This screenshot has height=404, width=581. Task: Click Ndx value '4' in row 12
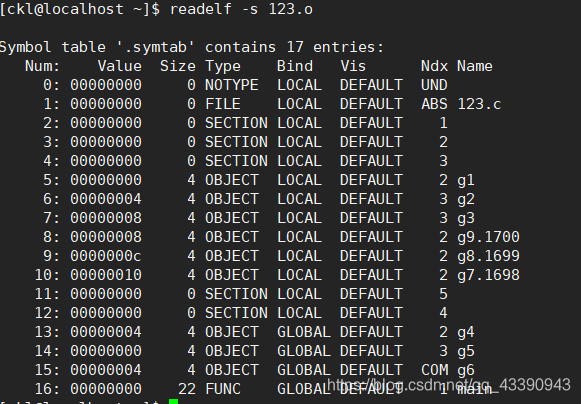tap(443, 312)
